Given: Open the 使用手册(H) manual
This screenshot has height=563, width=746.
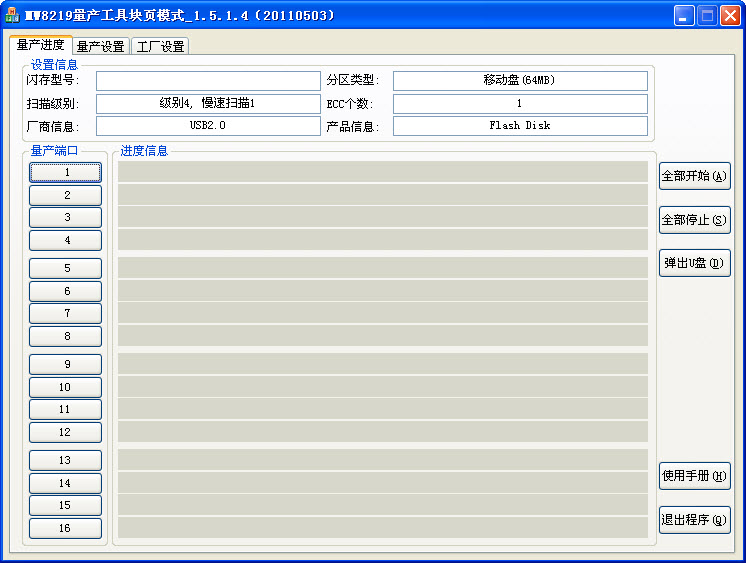Looking at the screenshot, I should 694,476.
